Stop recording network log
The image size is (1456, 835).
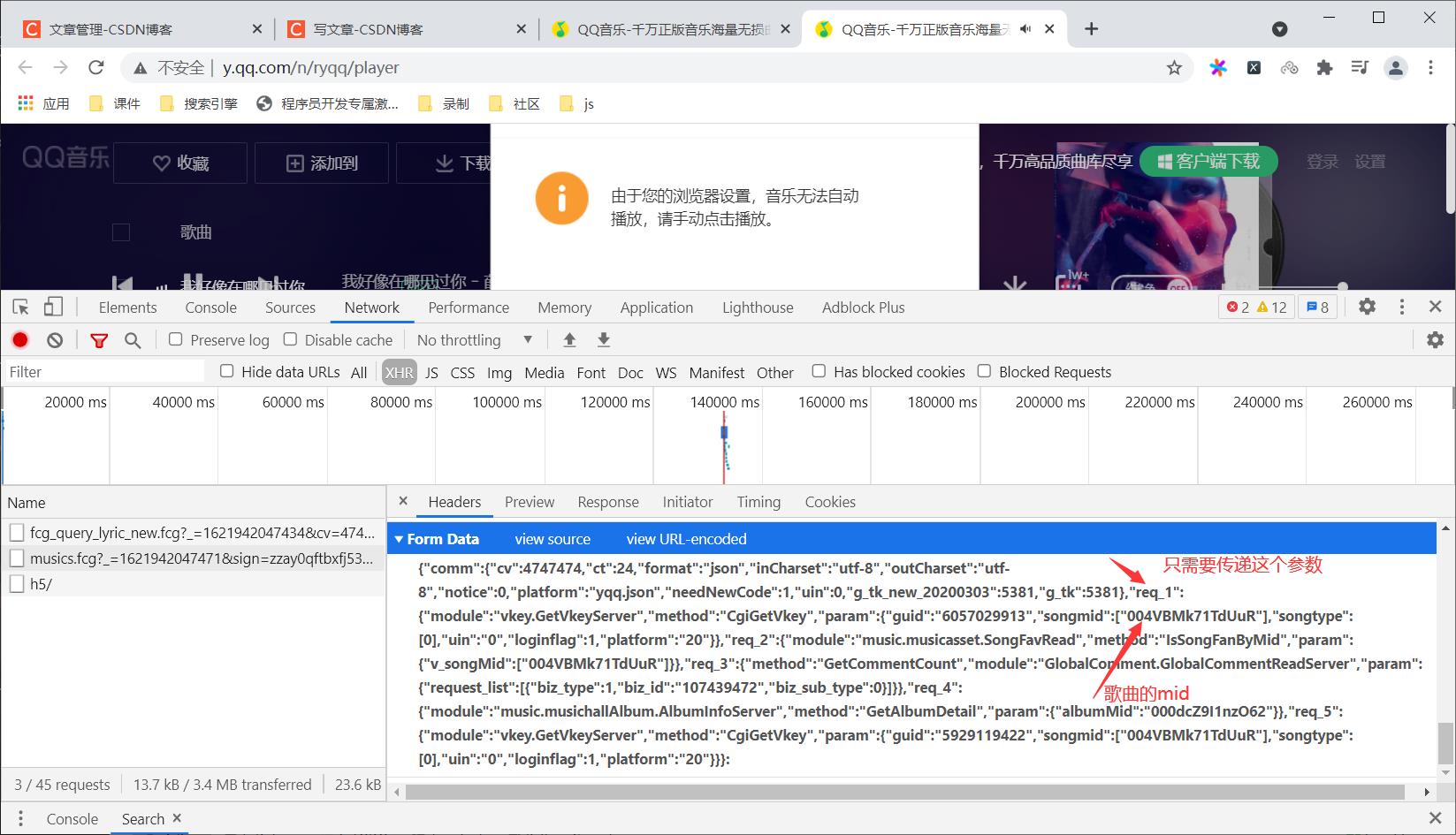tap(20, 340)
